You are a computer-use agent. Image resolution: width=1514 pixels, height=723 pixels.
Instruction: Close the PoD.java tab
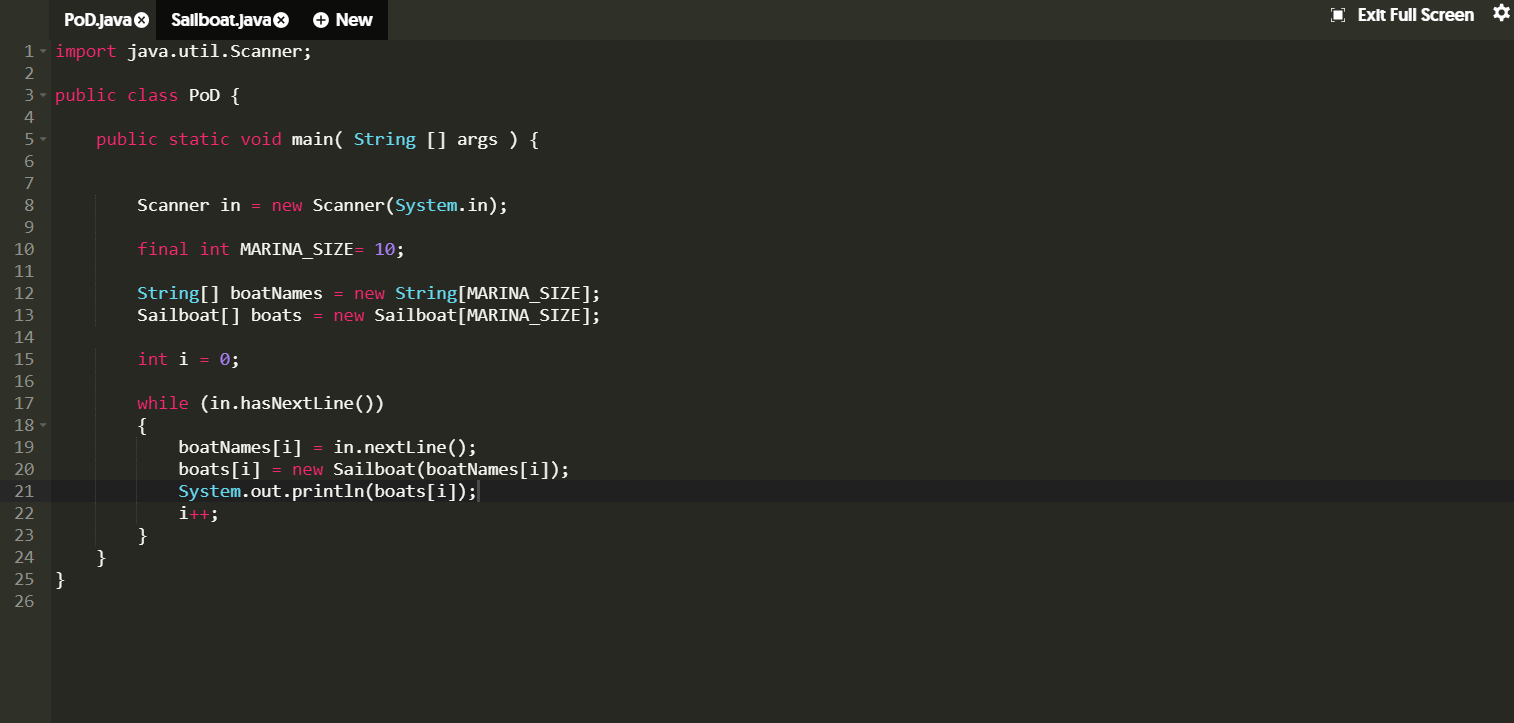point(142,20)
